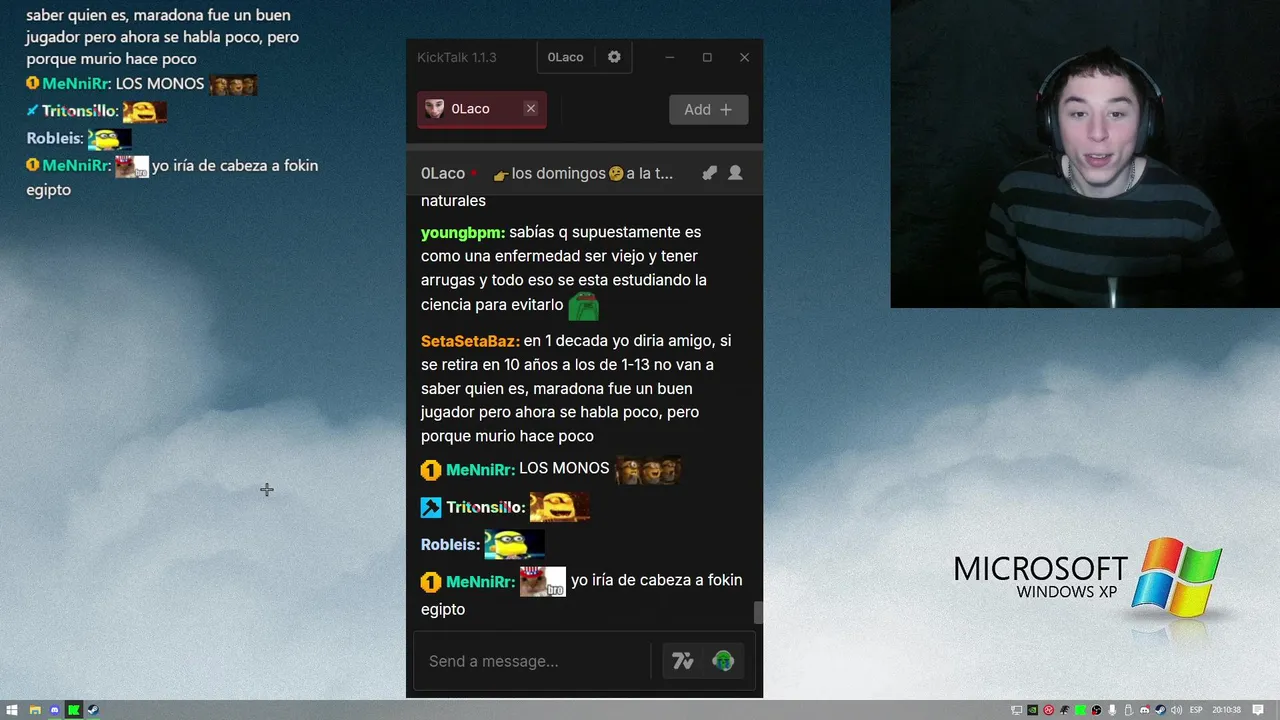Click 0Laco streamer name in chat header
The image size is (1280, 720).
443,173
